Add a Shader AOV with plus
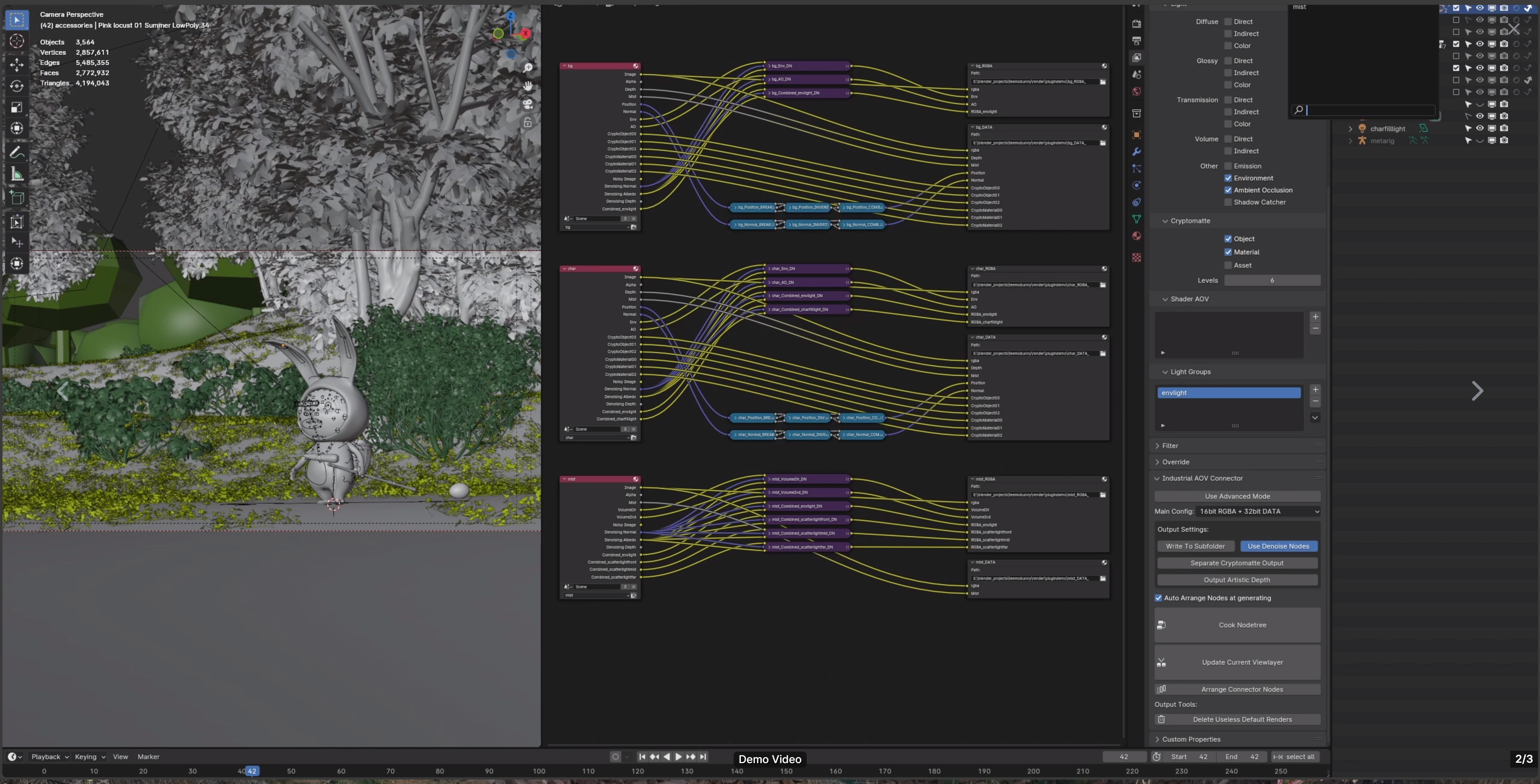 tap(1315, 317)
